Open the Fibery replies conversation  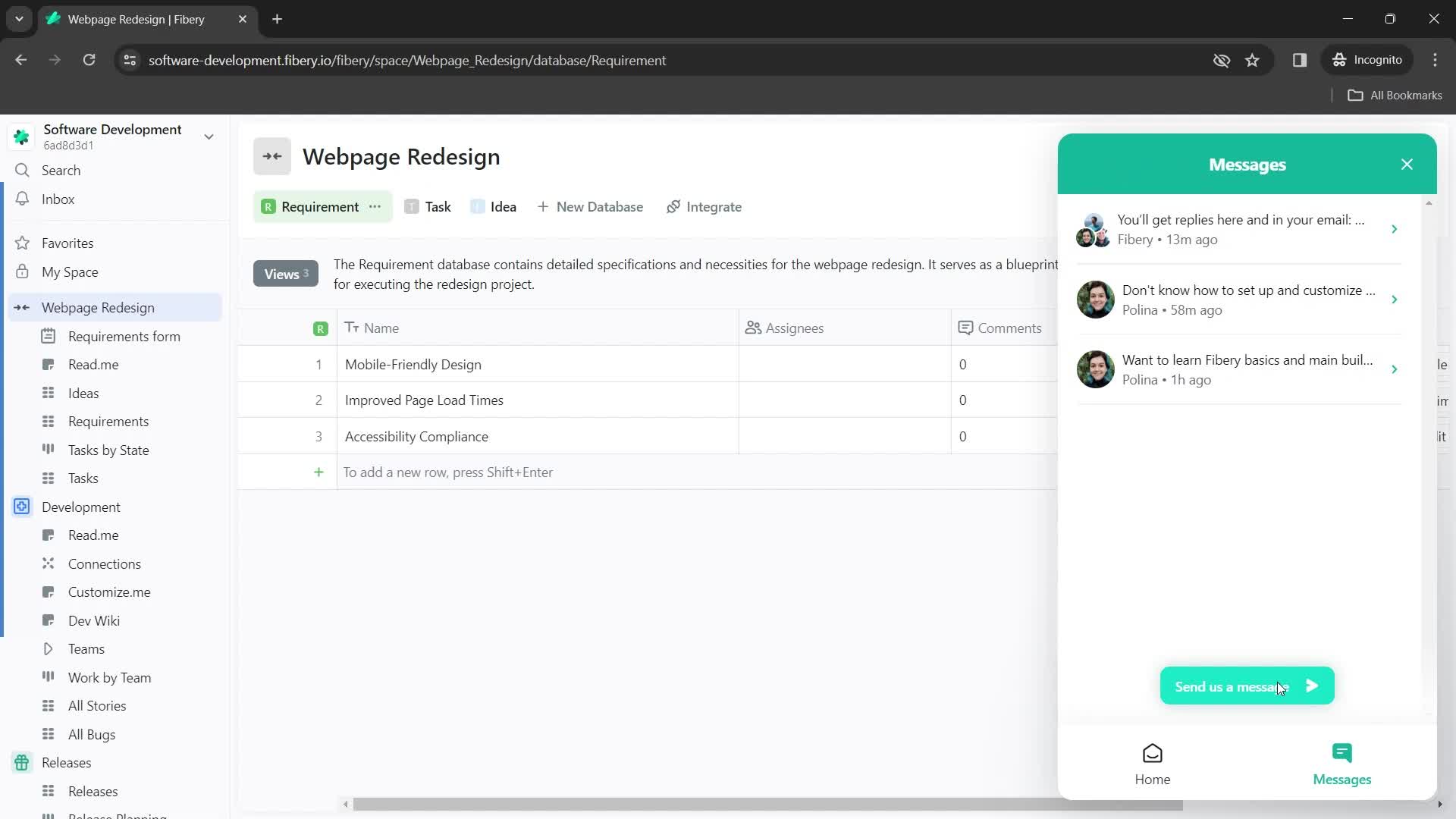[x=1238, y=229]
